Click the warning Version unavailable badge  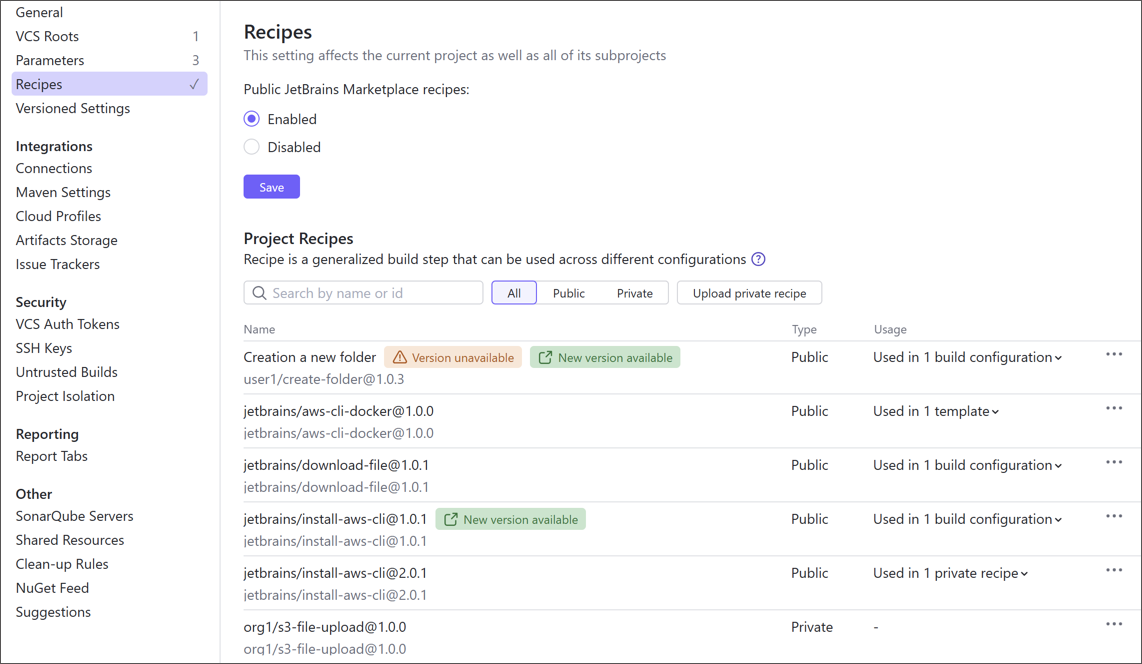coord(452,356)
